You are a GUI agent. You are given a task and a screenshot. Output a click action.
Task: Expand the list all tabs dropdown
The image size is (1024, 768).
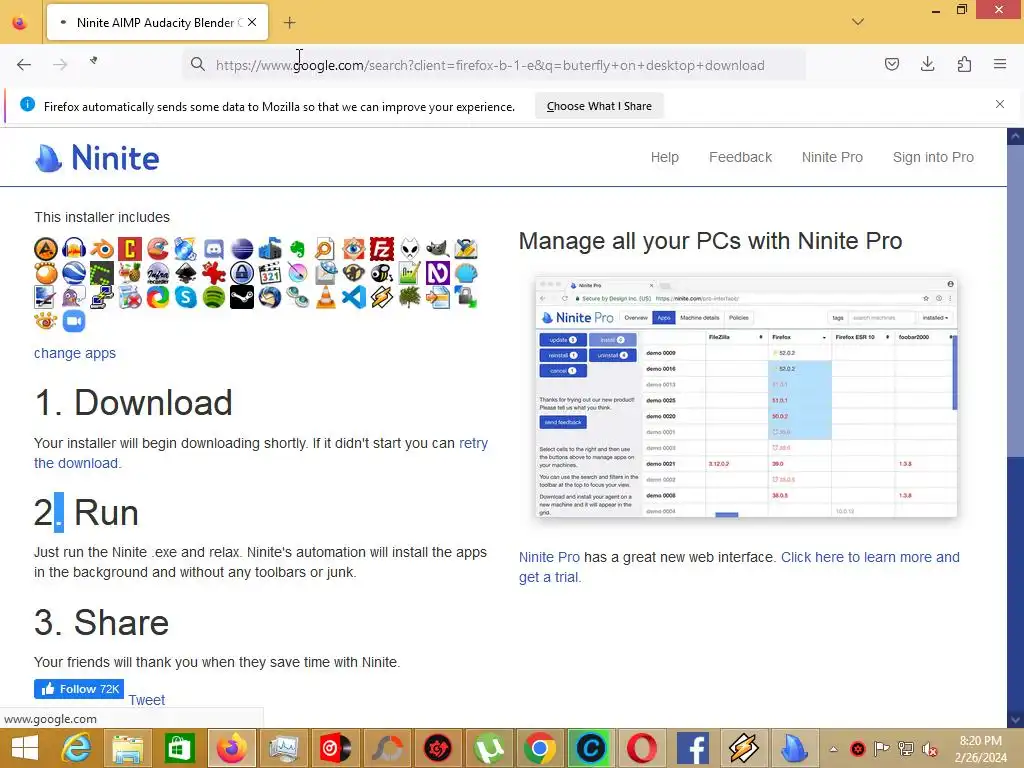click(x=858, y=22)
